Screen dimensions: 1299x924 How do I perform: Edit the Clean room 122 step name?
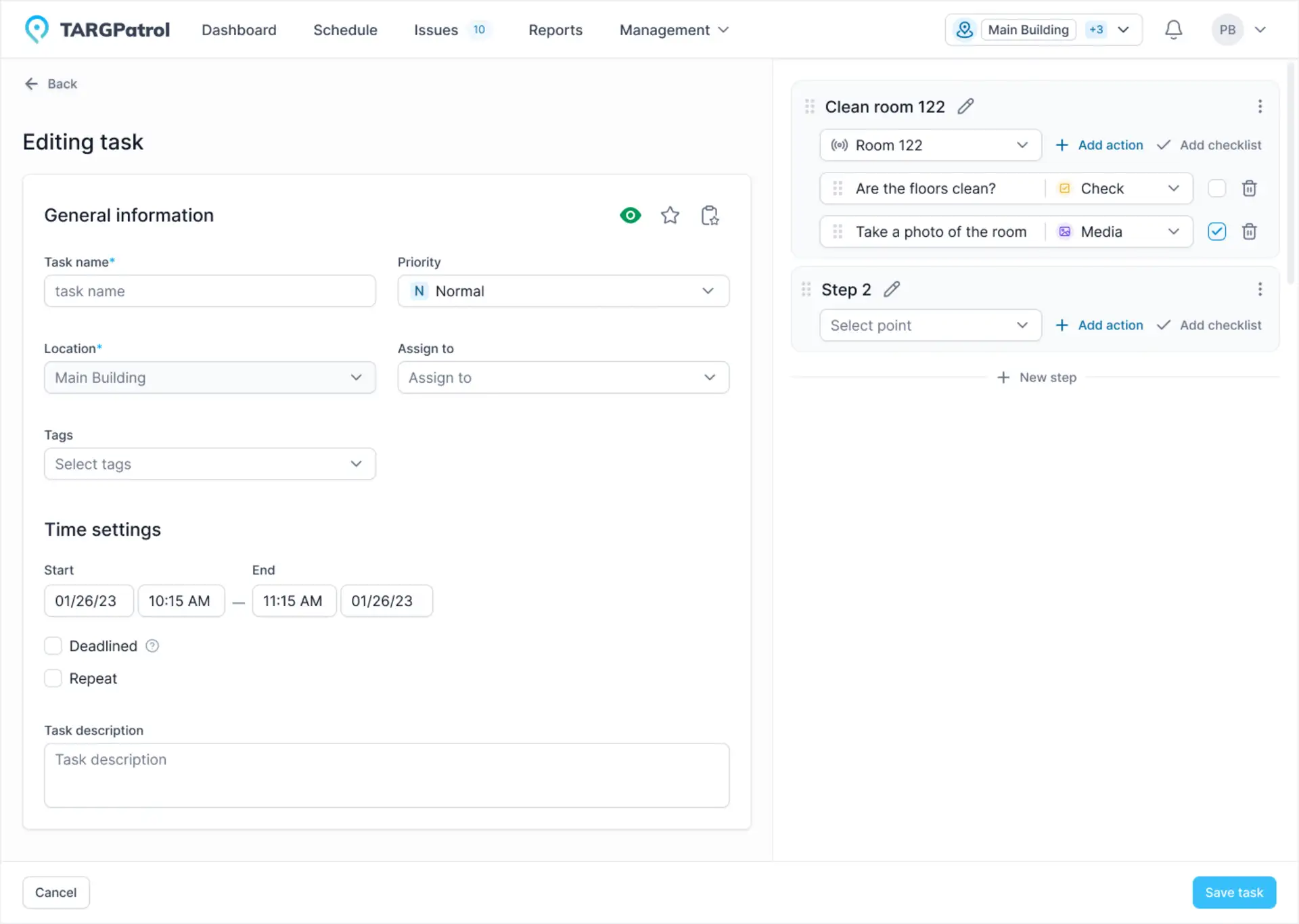point(965,106)
